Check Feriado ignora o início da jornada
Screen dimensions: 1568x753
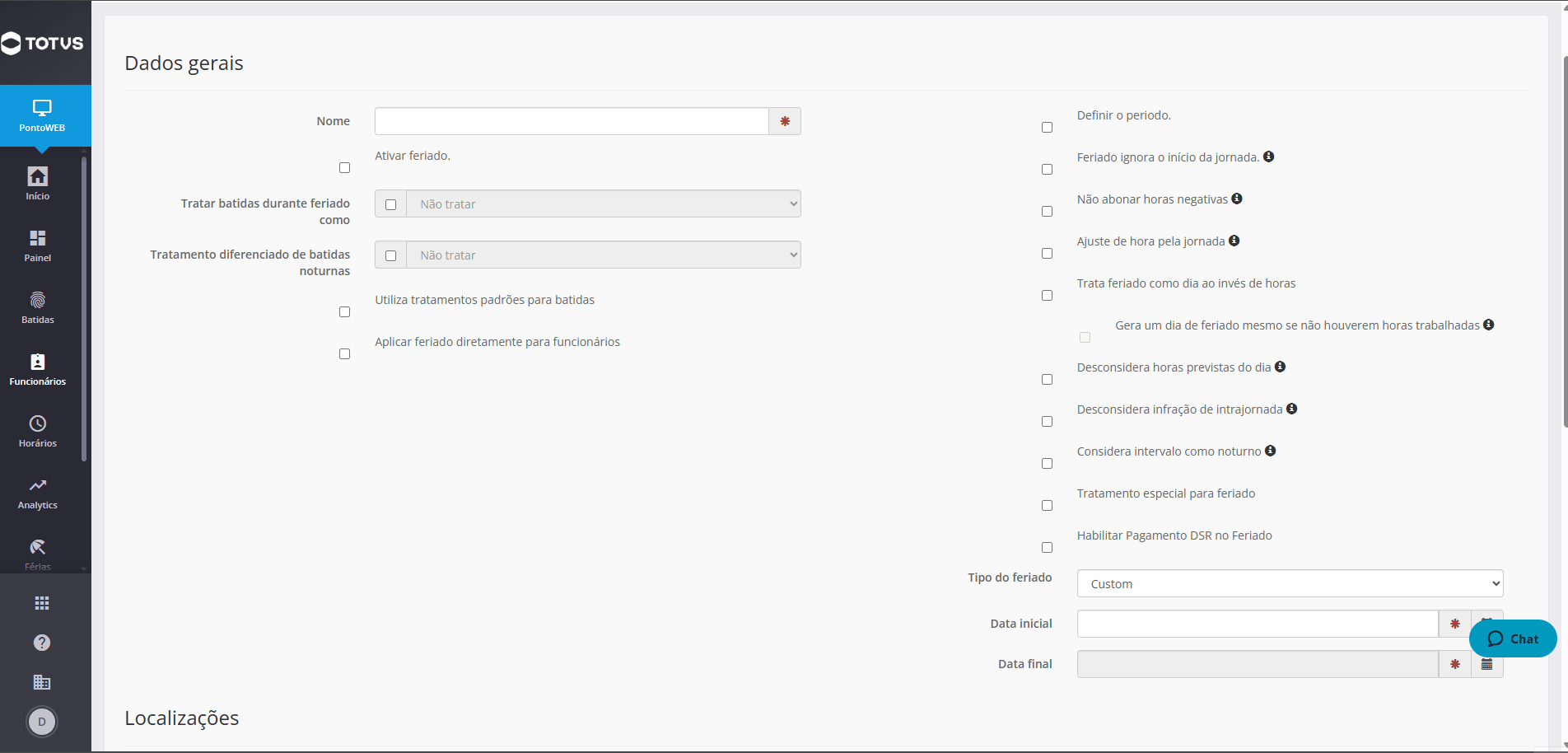tap(1047, 170)
